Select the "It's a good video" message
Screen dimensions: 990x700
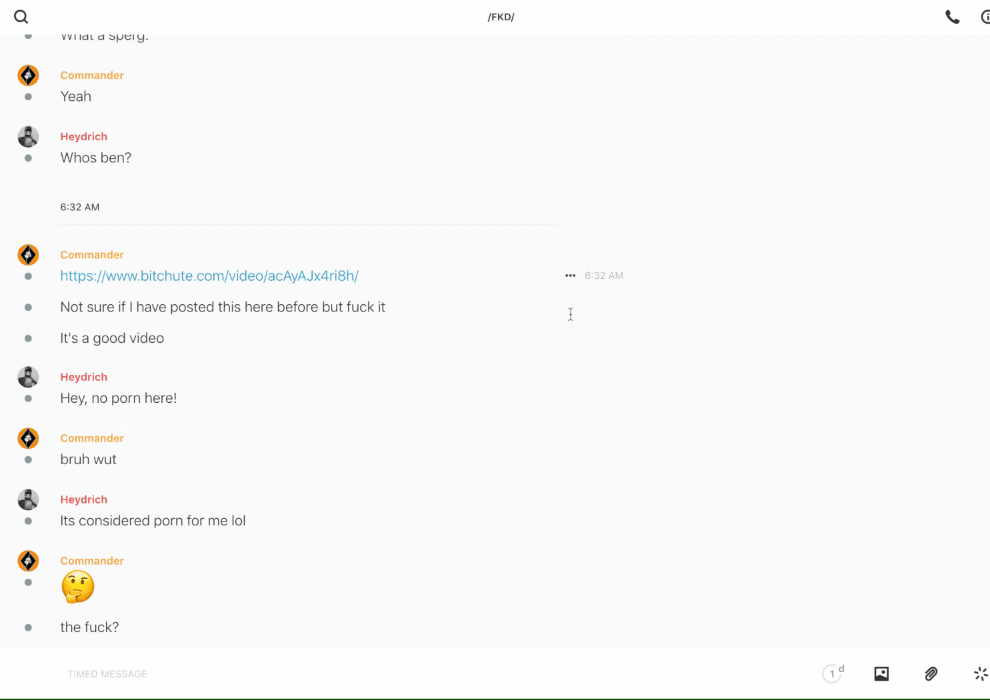pos(112,338)
